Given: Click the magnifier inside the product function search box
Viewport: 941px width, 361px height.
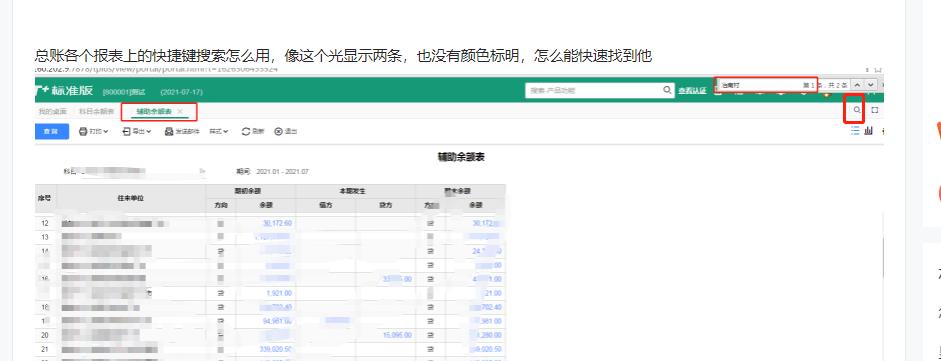Looking at the screenshot, I should pos(667,90).
